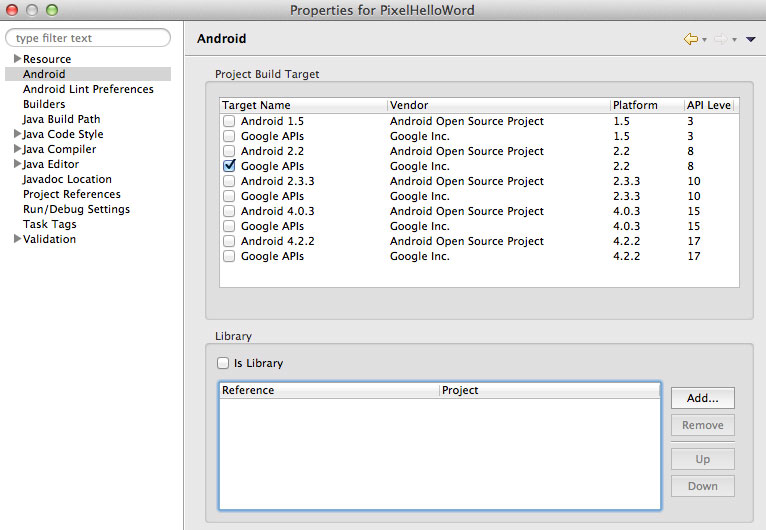Select Java Build Path in sidebar
The image size is (766, 530).
point(61,119)
